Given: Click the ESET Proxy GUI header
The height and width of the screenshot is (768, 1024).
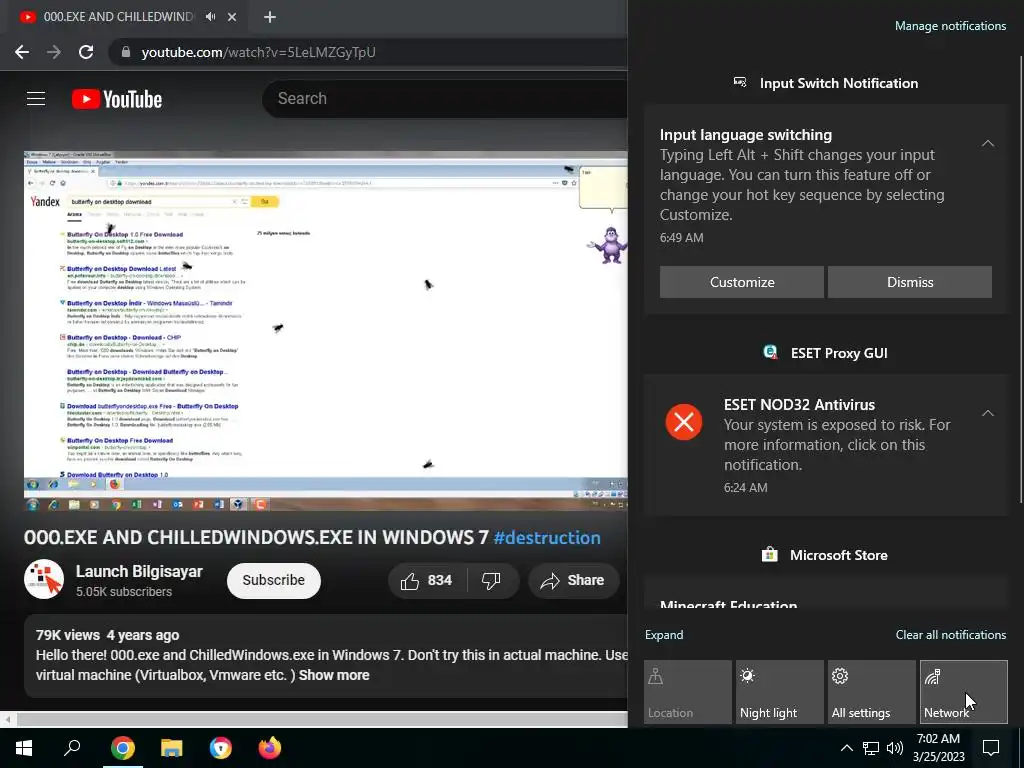Looking at the screenshot, I should click(x=839, y=353).
